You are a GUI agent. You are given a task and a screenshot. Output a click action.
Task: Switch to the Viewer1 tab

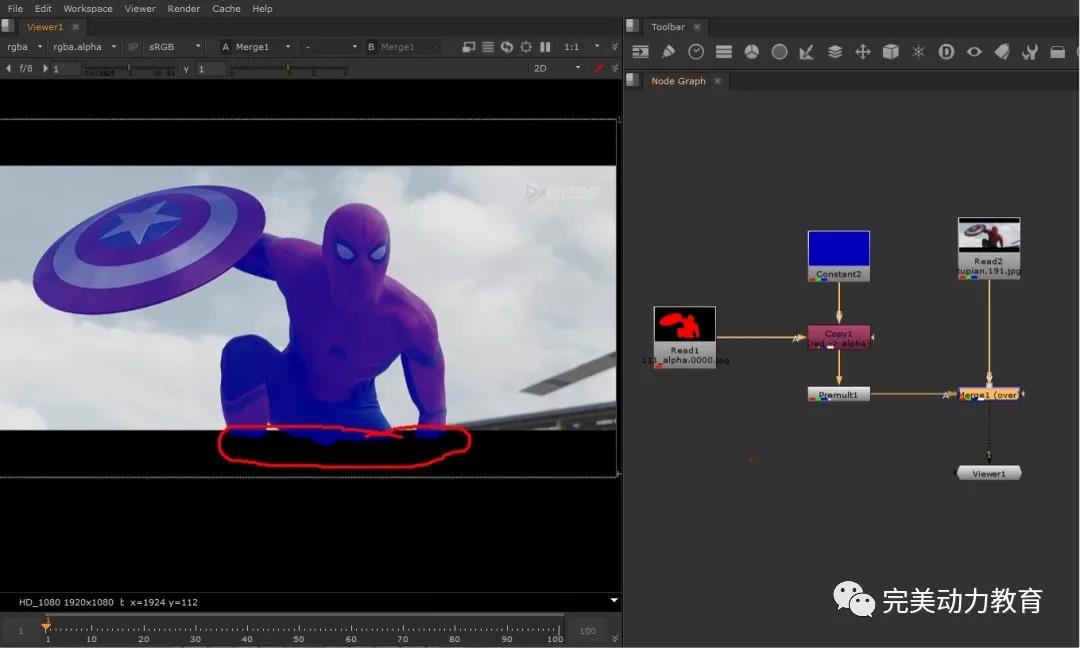(45, 27)
